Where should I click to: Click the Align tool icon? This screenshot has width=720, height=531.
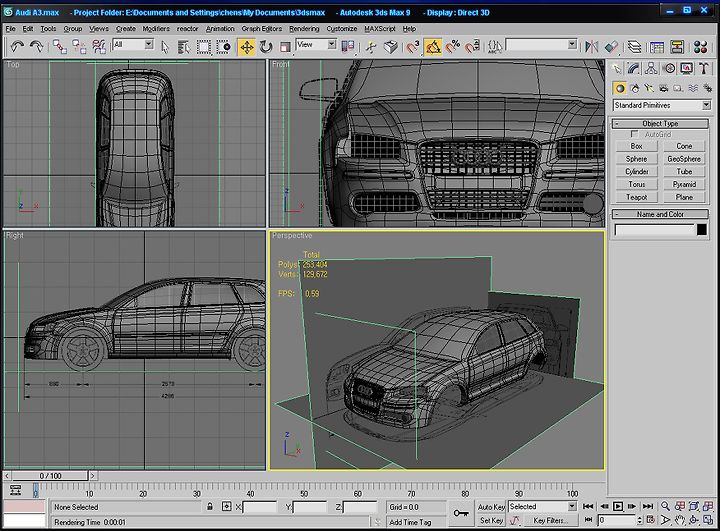tap(611, 46)
